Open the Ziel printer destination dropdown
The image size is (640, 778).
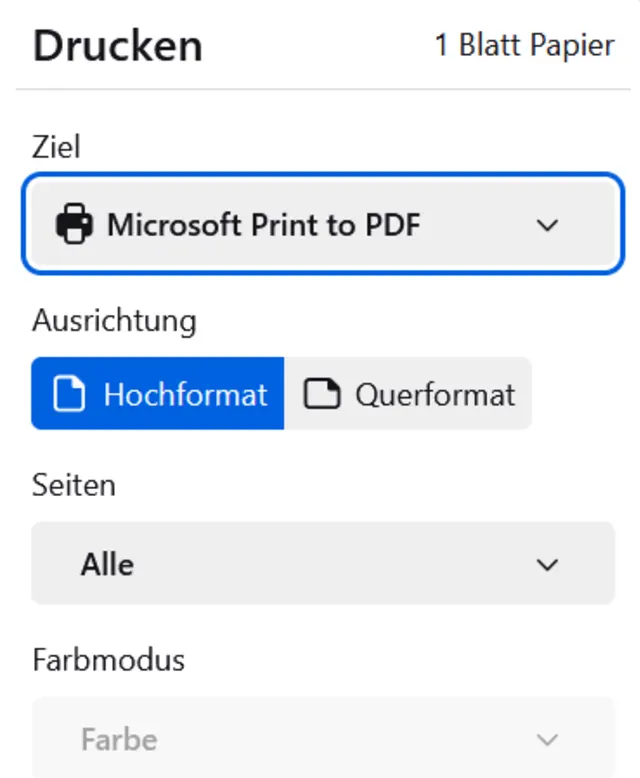tap(322, 225)
